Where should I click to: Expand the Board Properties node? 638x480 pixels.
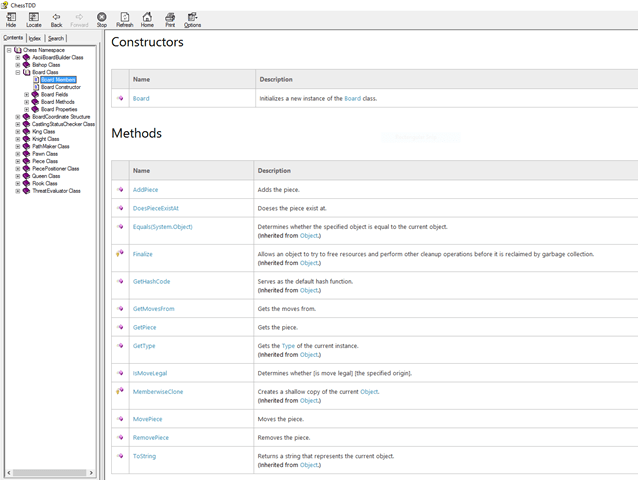pos(26,109)
